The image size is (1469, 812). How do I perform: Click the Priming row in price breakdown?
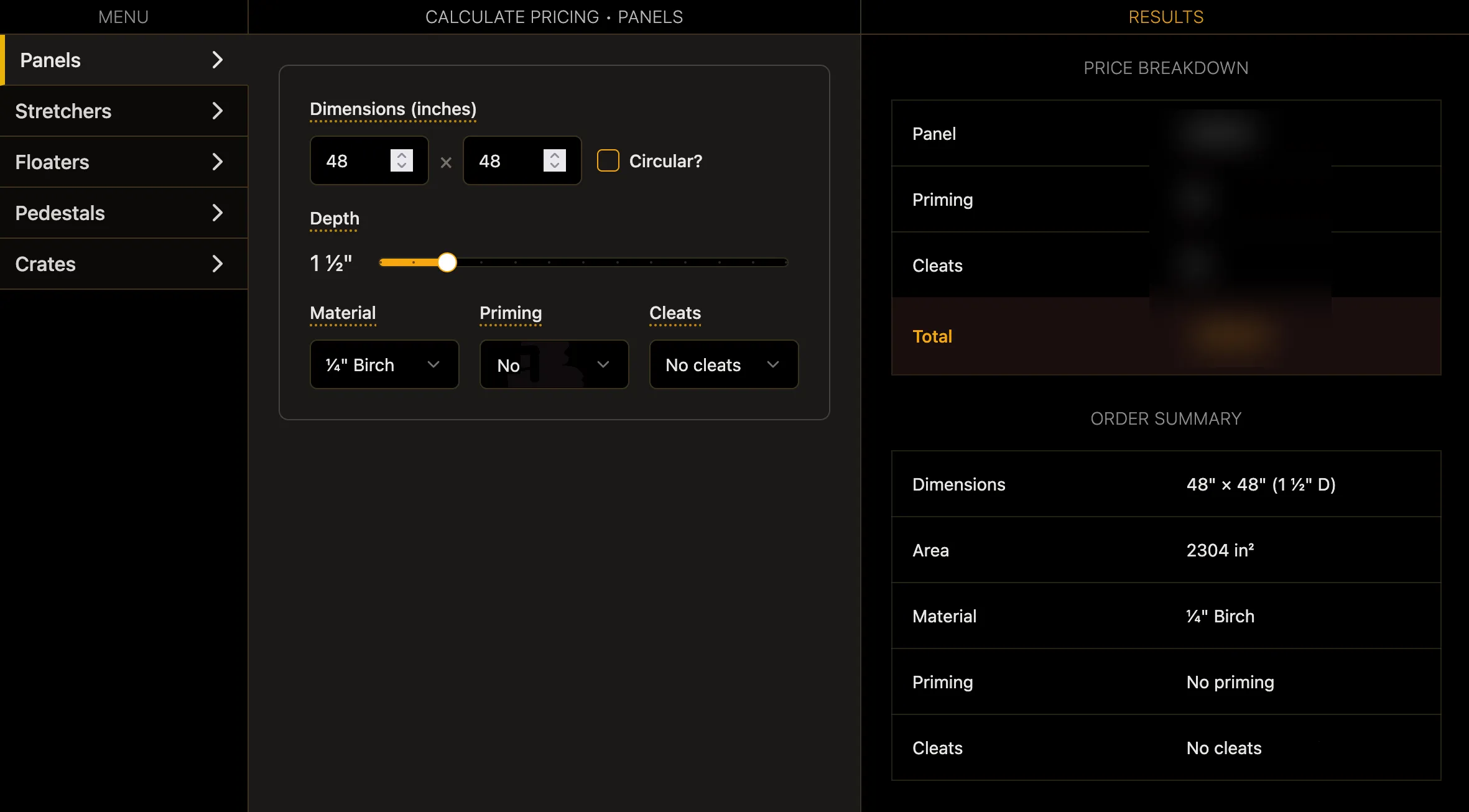point(1166,199)
